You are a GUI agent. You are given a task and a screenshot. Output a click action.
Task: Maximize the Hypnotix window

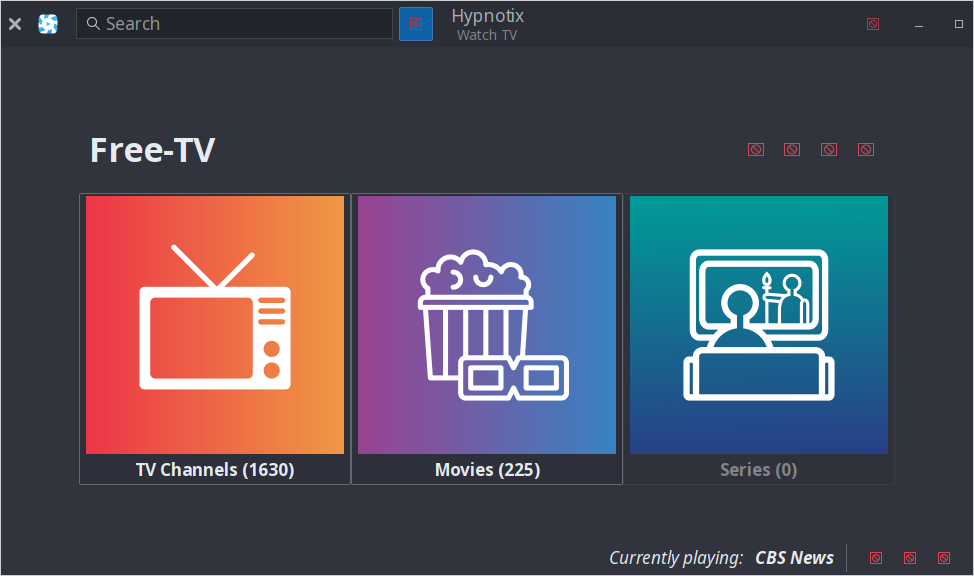[958, 24]
